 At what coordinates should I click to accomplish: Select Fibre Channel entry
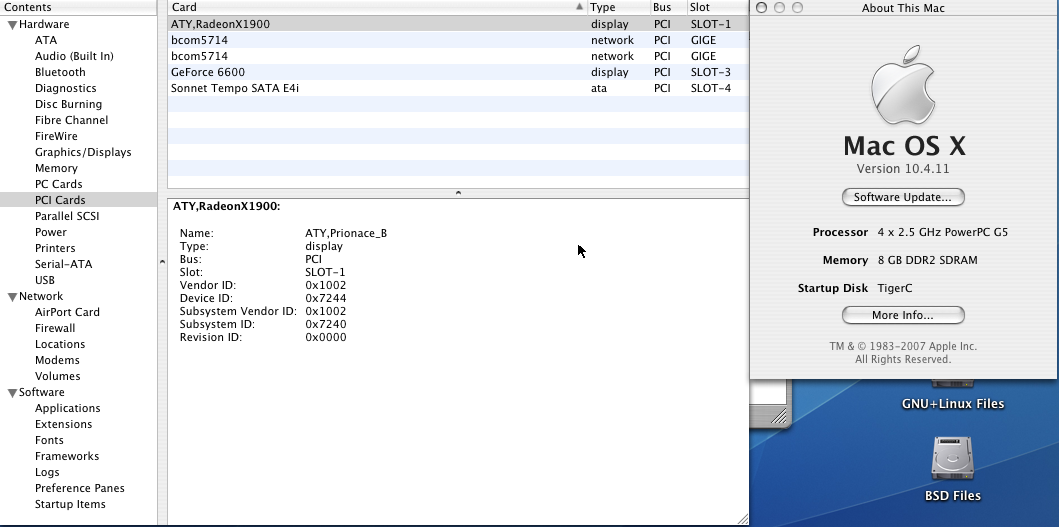coord(72,120)
